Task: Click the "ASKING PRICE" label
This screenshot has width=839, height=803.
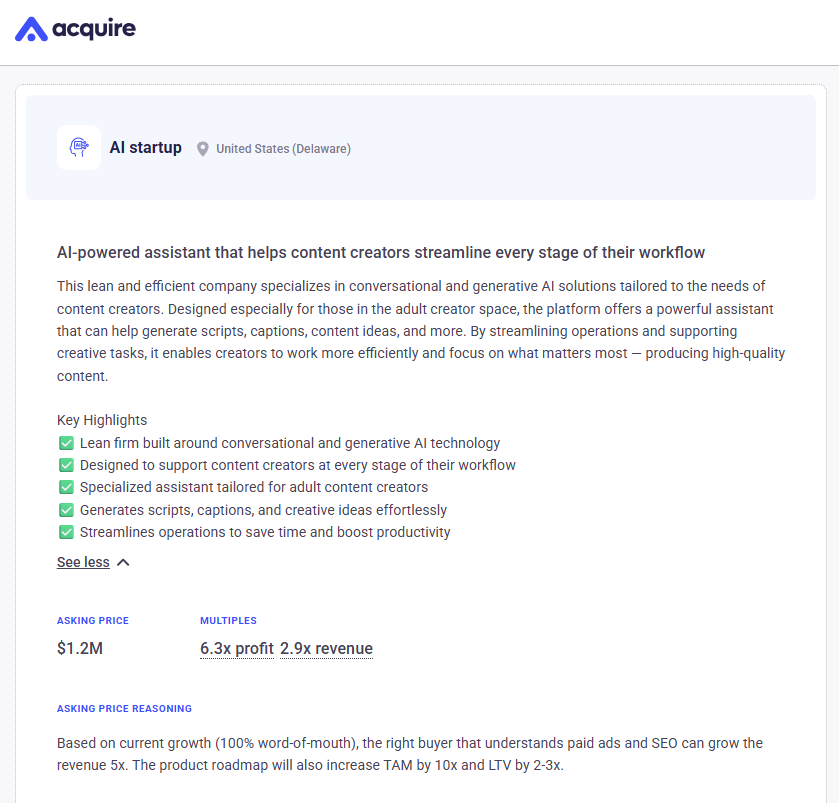Action: click(x=93, y=621)
